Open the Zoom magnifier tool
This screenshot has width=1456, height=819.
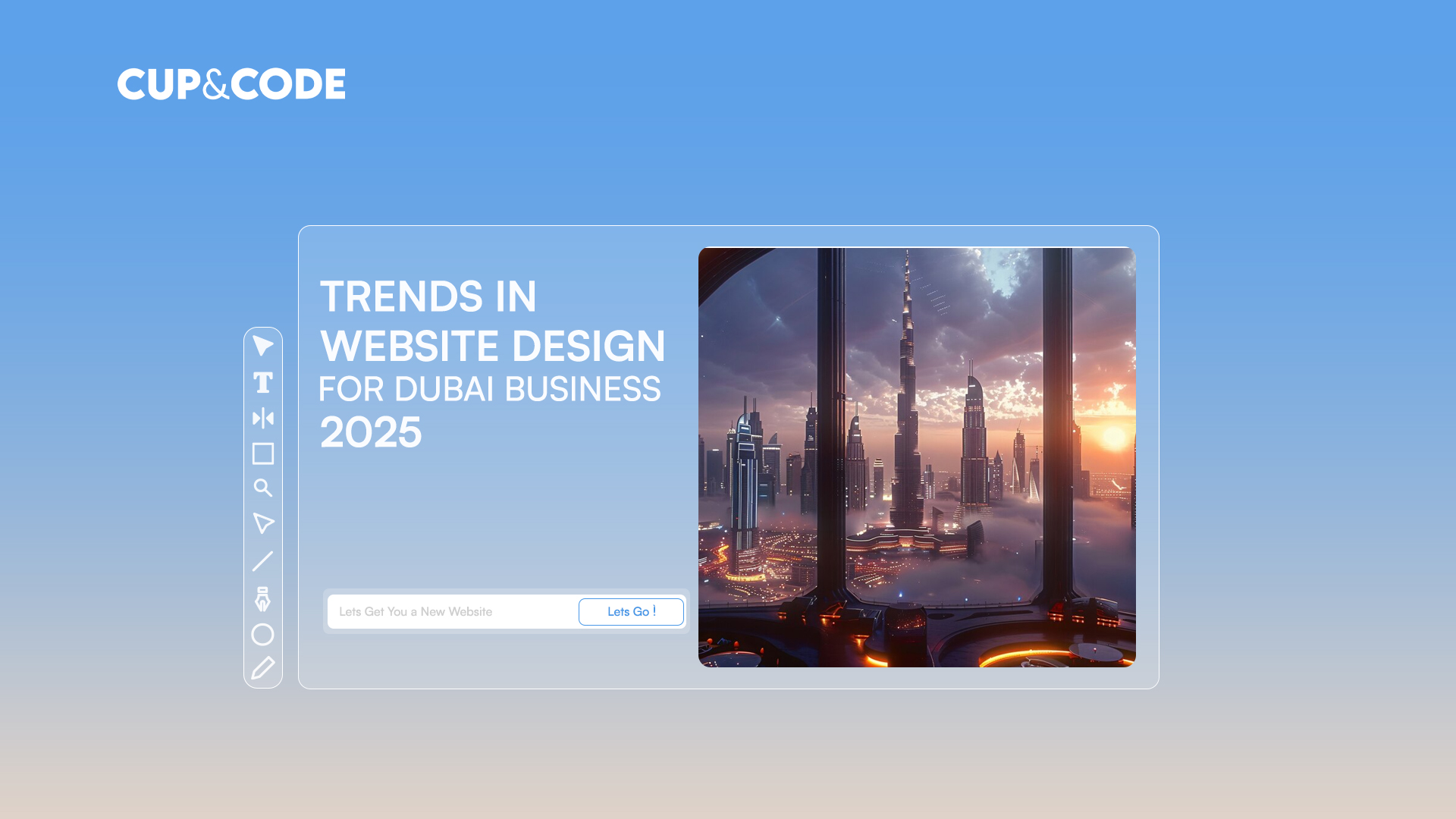point(263,489)
